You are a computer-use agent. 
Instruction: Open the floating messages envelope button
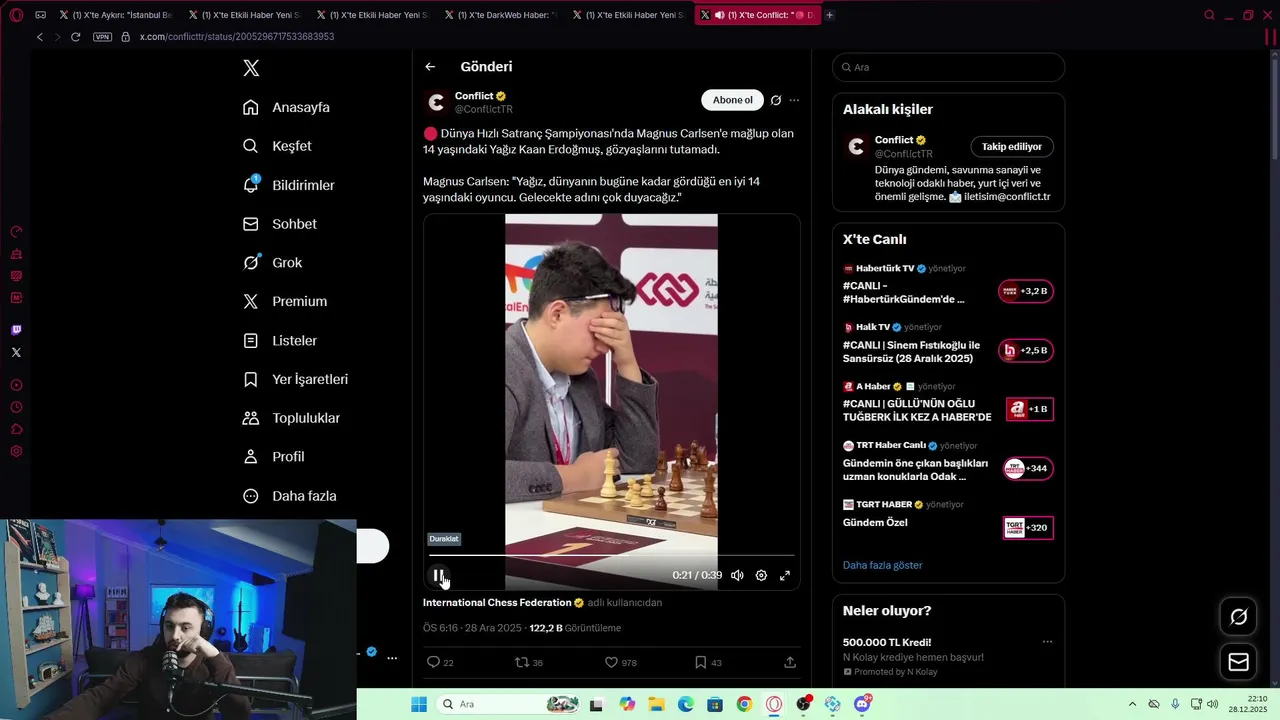click(x=1238, y=662)
